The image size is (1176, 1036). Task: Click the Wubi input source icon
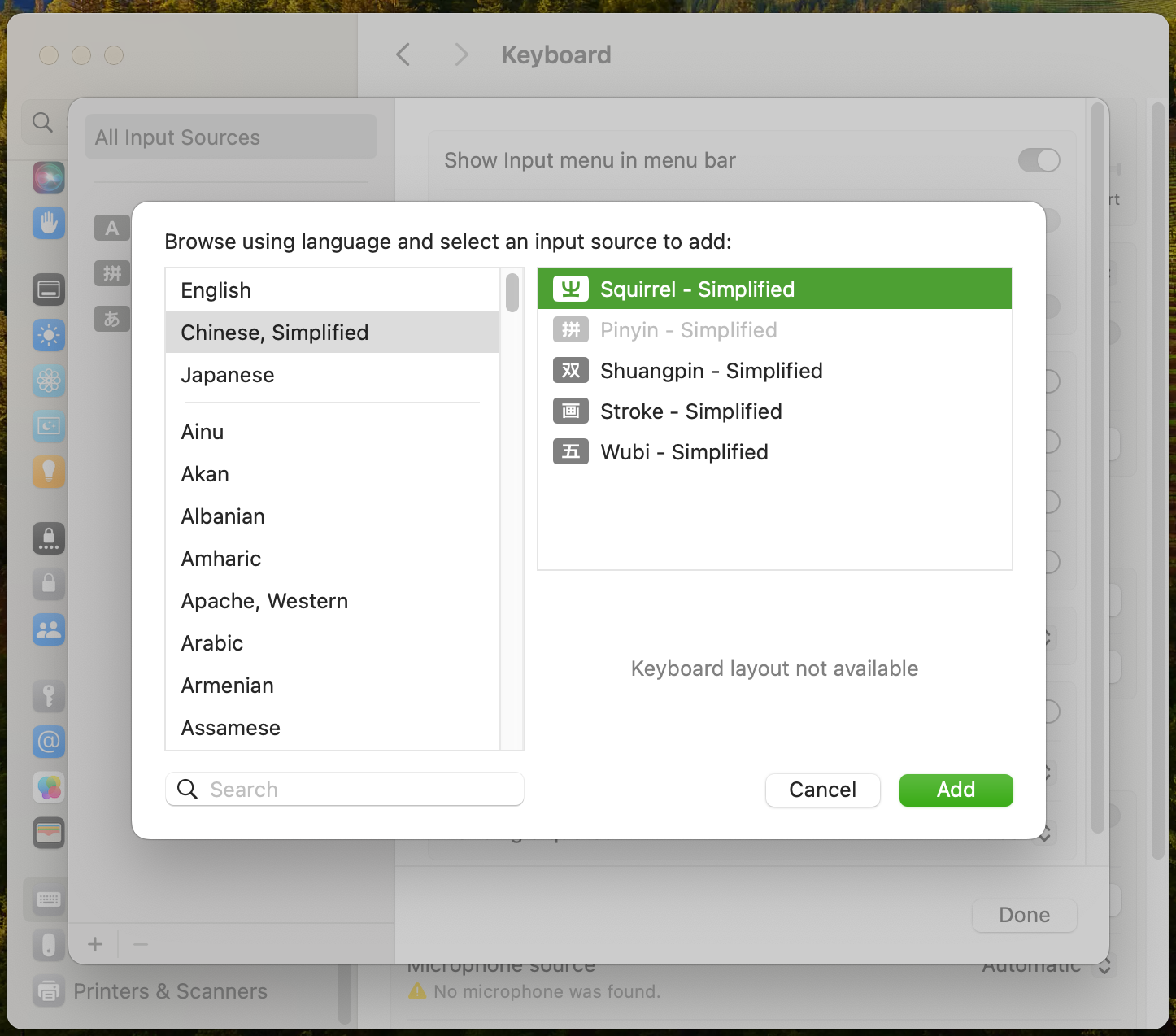(x=571, y=452)
